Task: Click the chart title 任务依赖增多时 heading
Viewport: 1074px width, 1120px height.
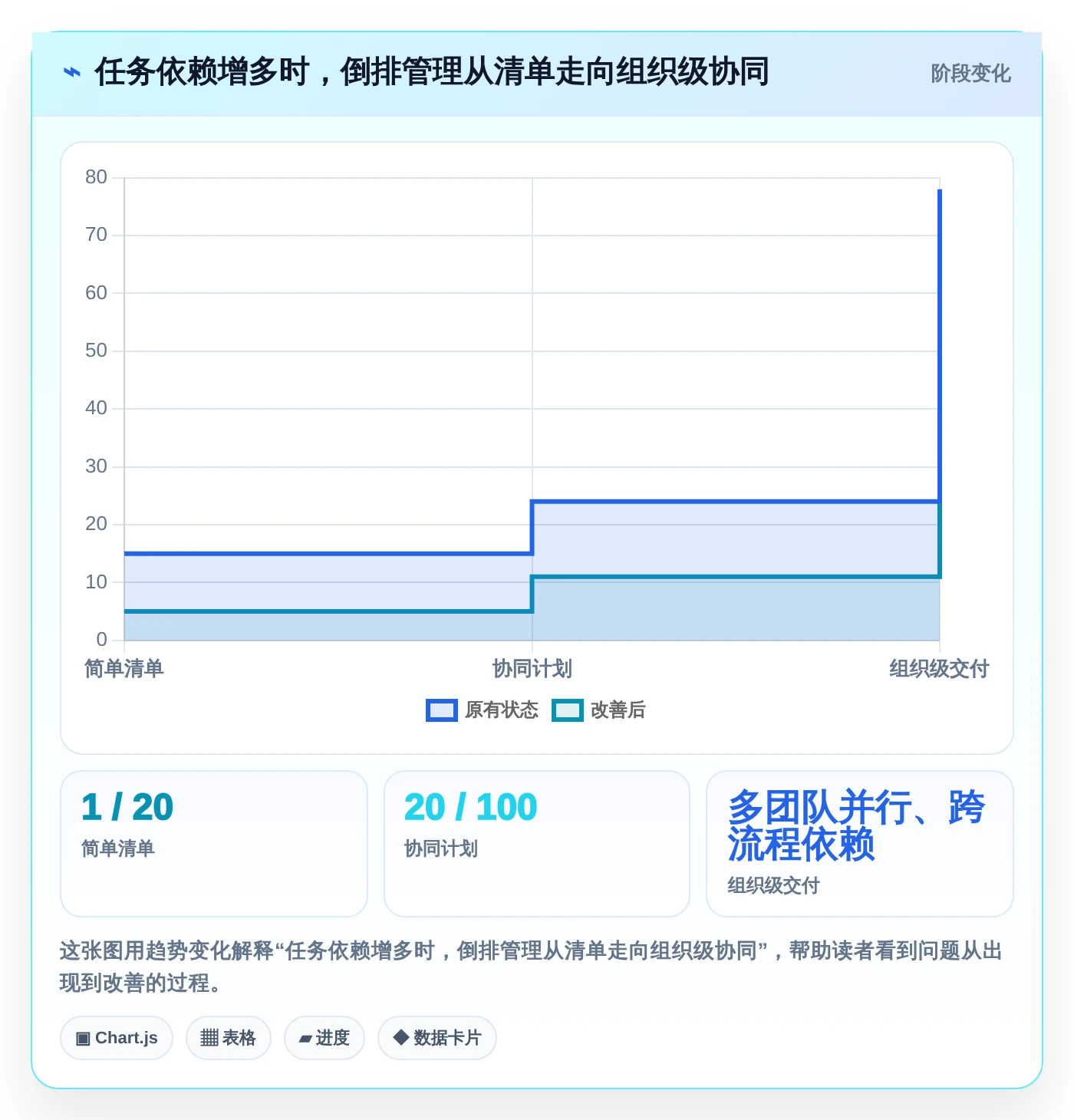Action: (x=432, y=72)
